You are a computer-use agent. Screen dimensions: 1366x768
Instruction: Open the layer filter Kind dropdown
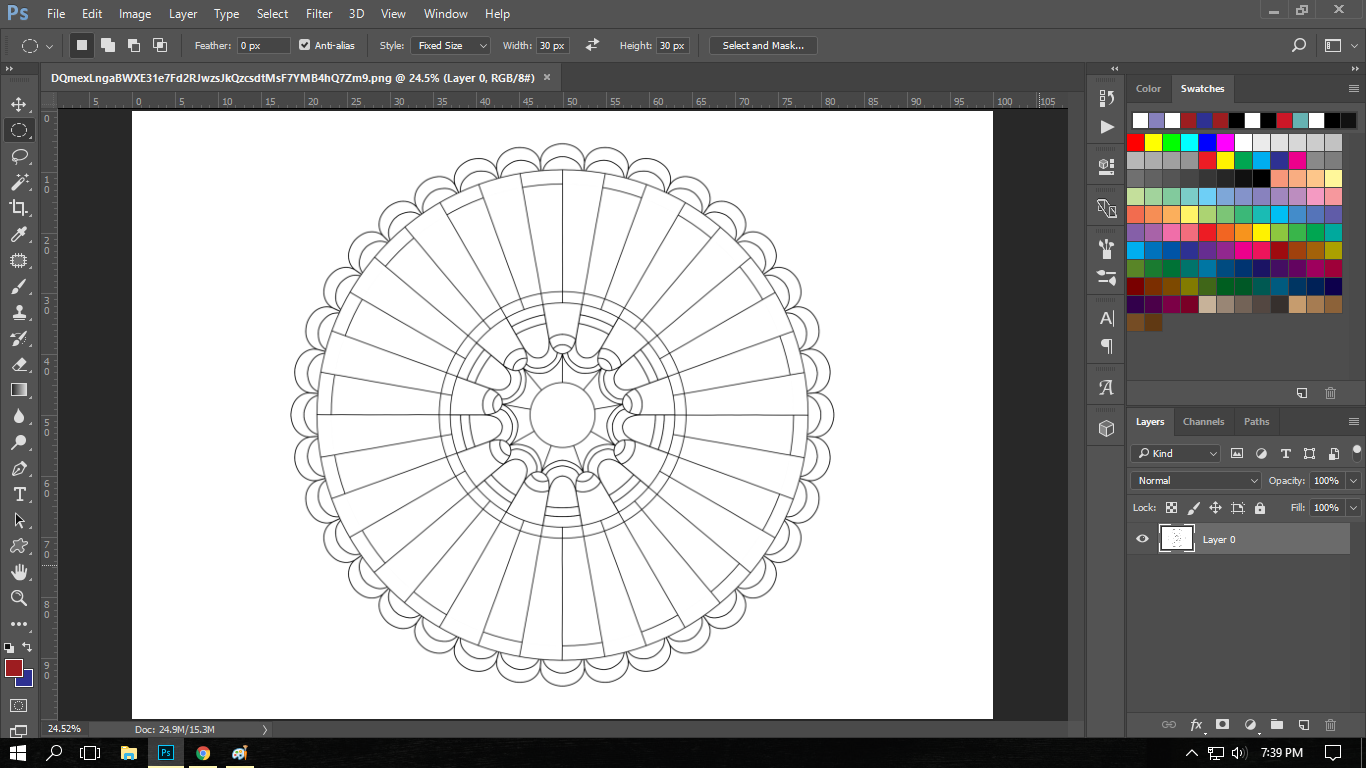[x=1176, y=453]
